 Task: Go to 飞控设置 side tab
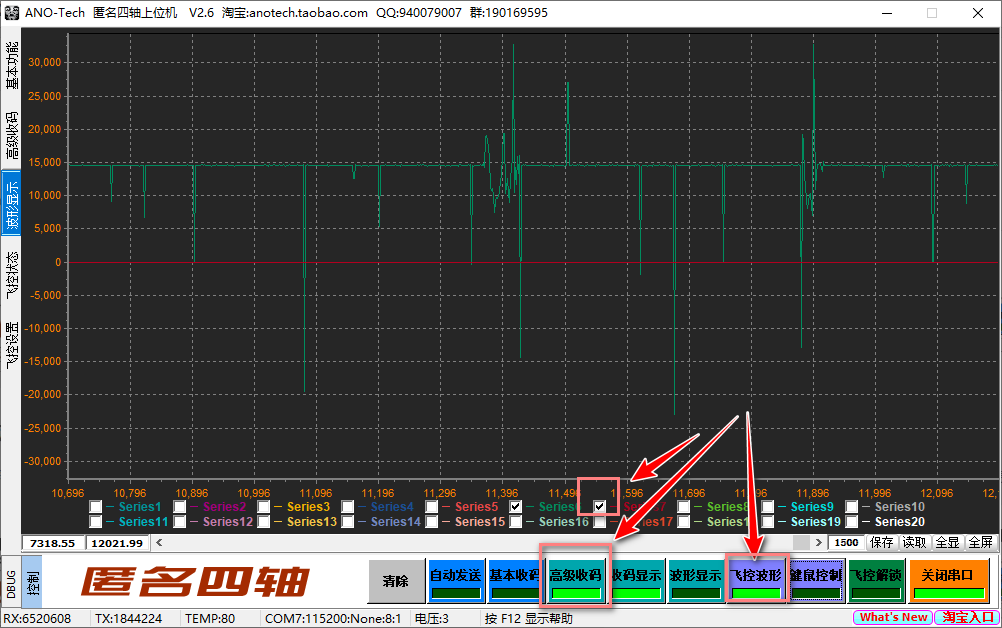click(x=12, y=344)
